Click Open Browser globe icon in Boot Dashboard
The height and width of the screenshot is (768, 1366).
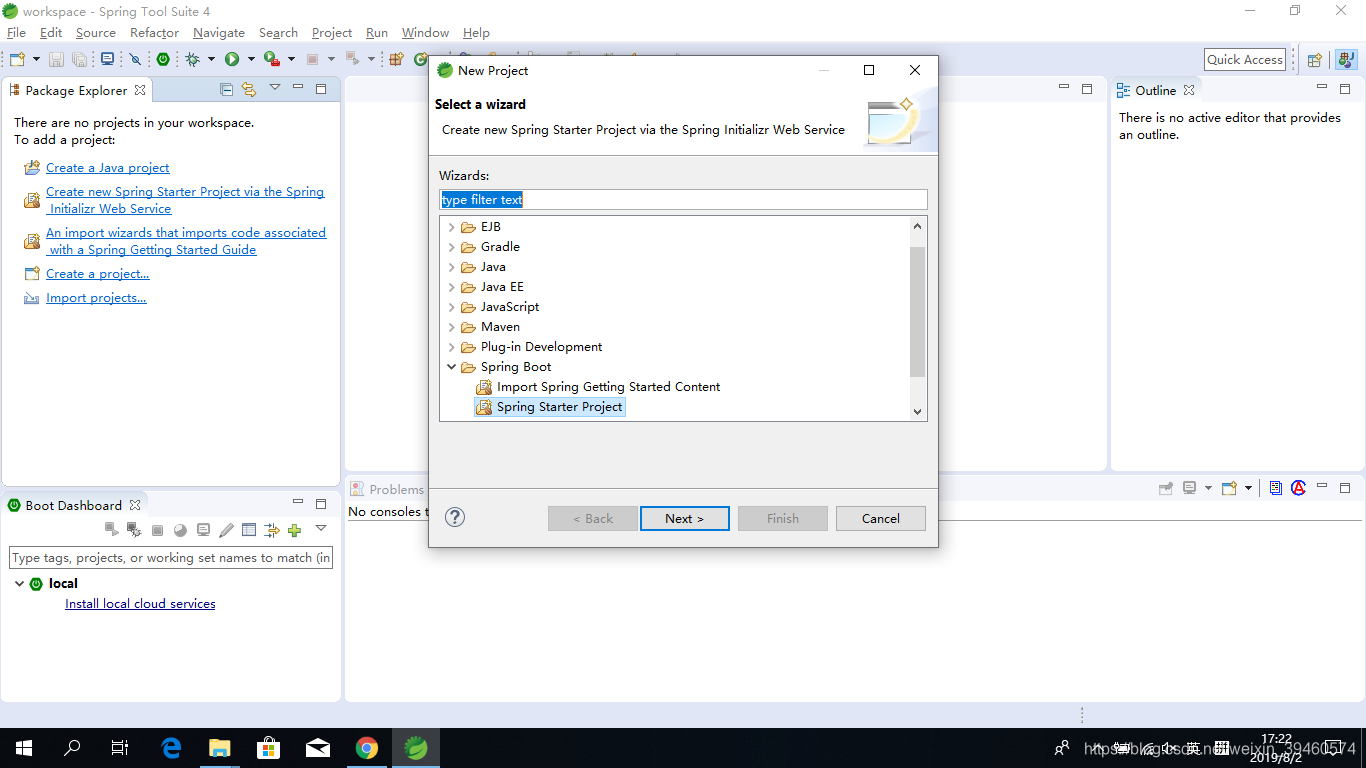180,531
